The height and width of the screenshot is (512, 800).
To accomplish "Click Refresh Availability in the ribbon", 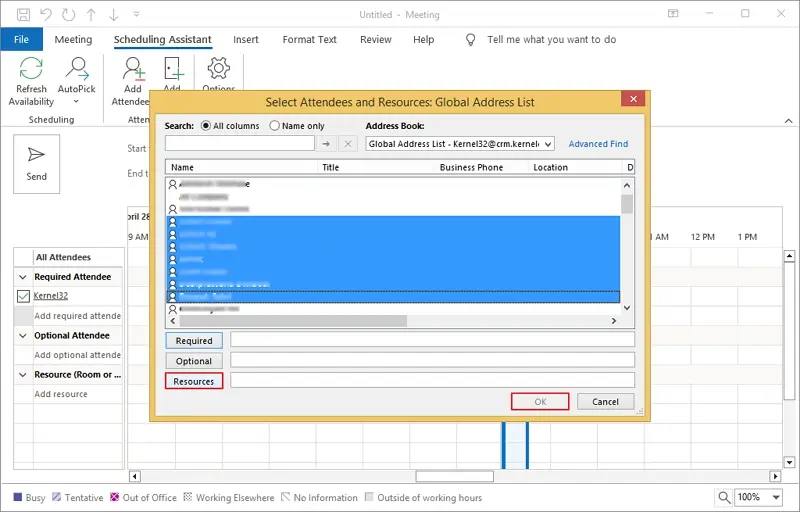I will click(x=31, y=82).
